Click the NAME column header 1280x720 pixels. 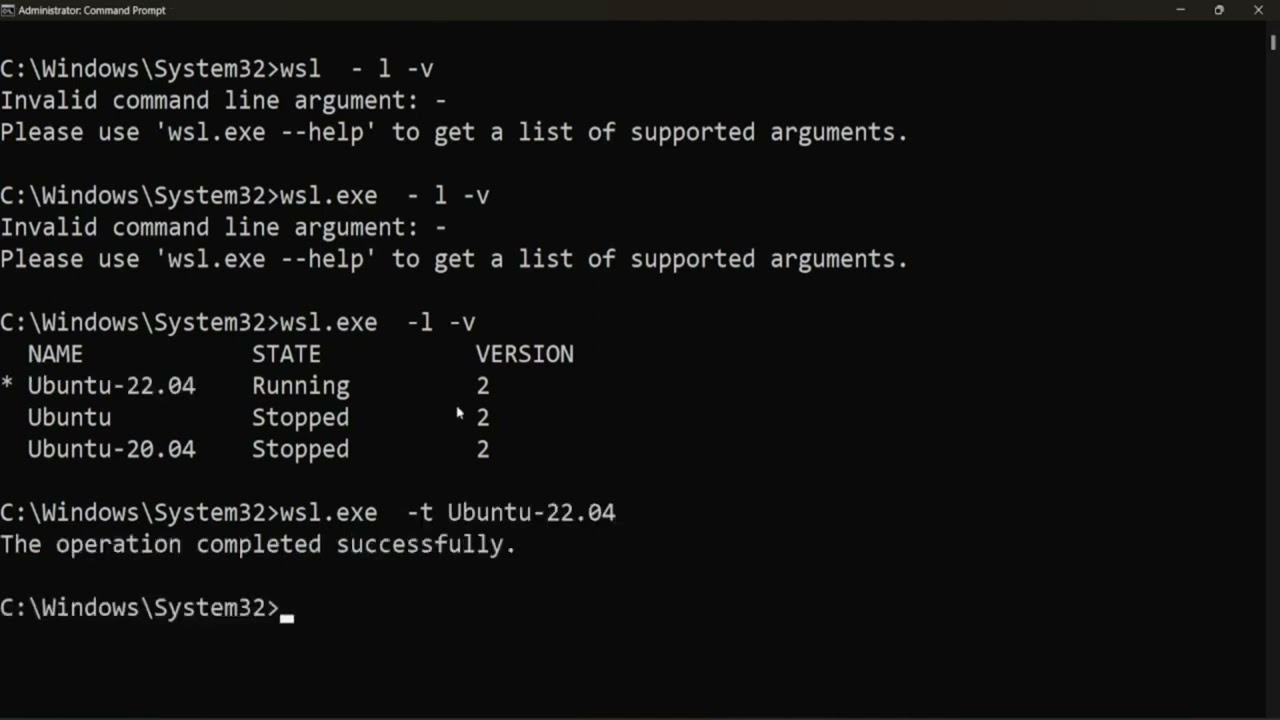[x=55, y=354]
